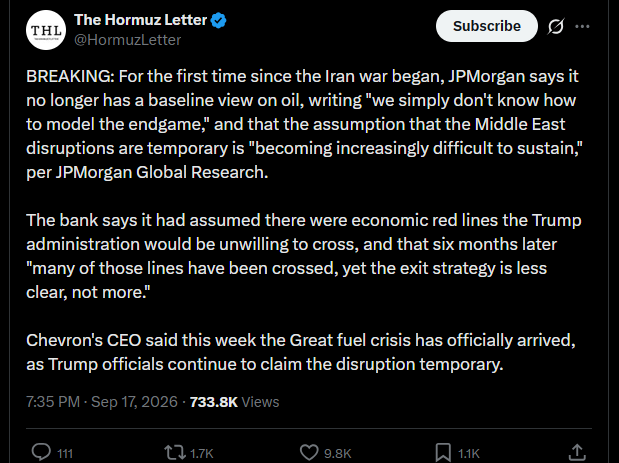Click the Grok explain-post icon

(x=556, y=26)
